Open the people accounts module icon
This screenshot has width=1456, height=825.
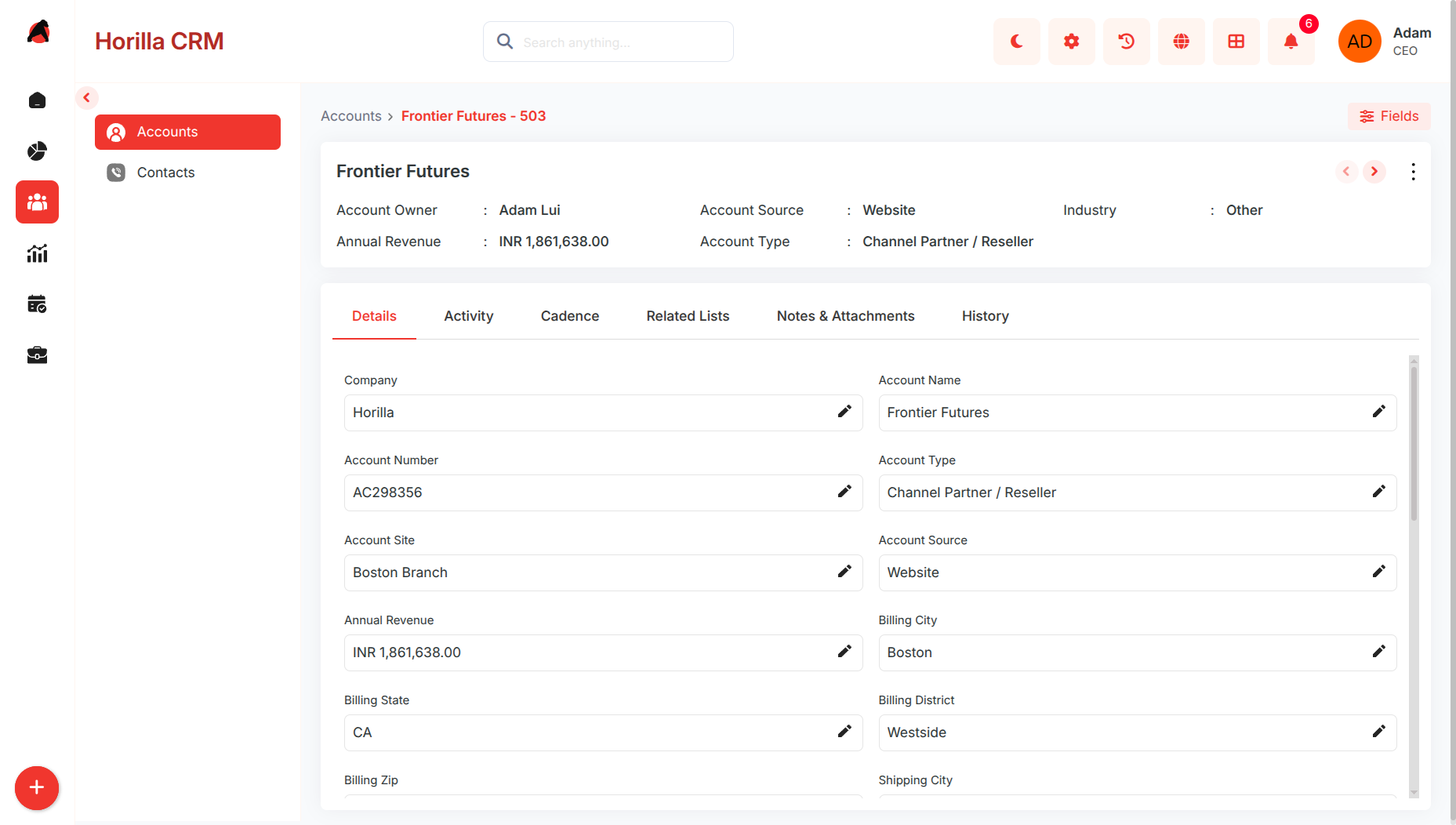tap(37, 202)
